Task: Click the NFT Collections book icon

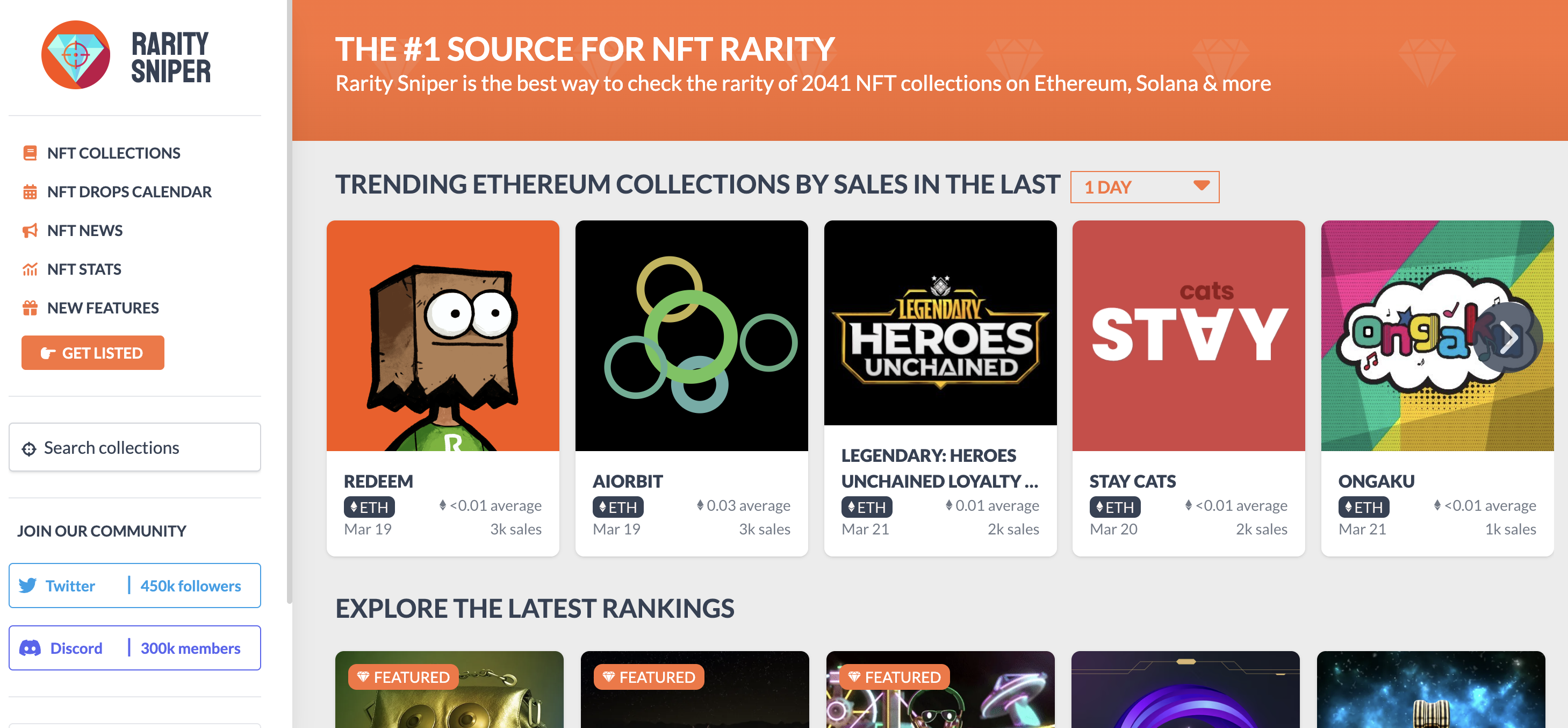Action: [x=30, y=153]
